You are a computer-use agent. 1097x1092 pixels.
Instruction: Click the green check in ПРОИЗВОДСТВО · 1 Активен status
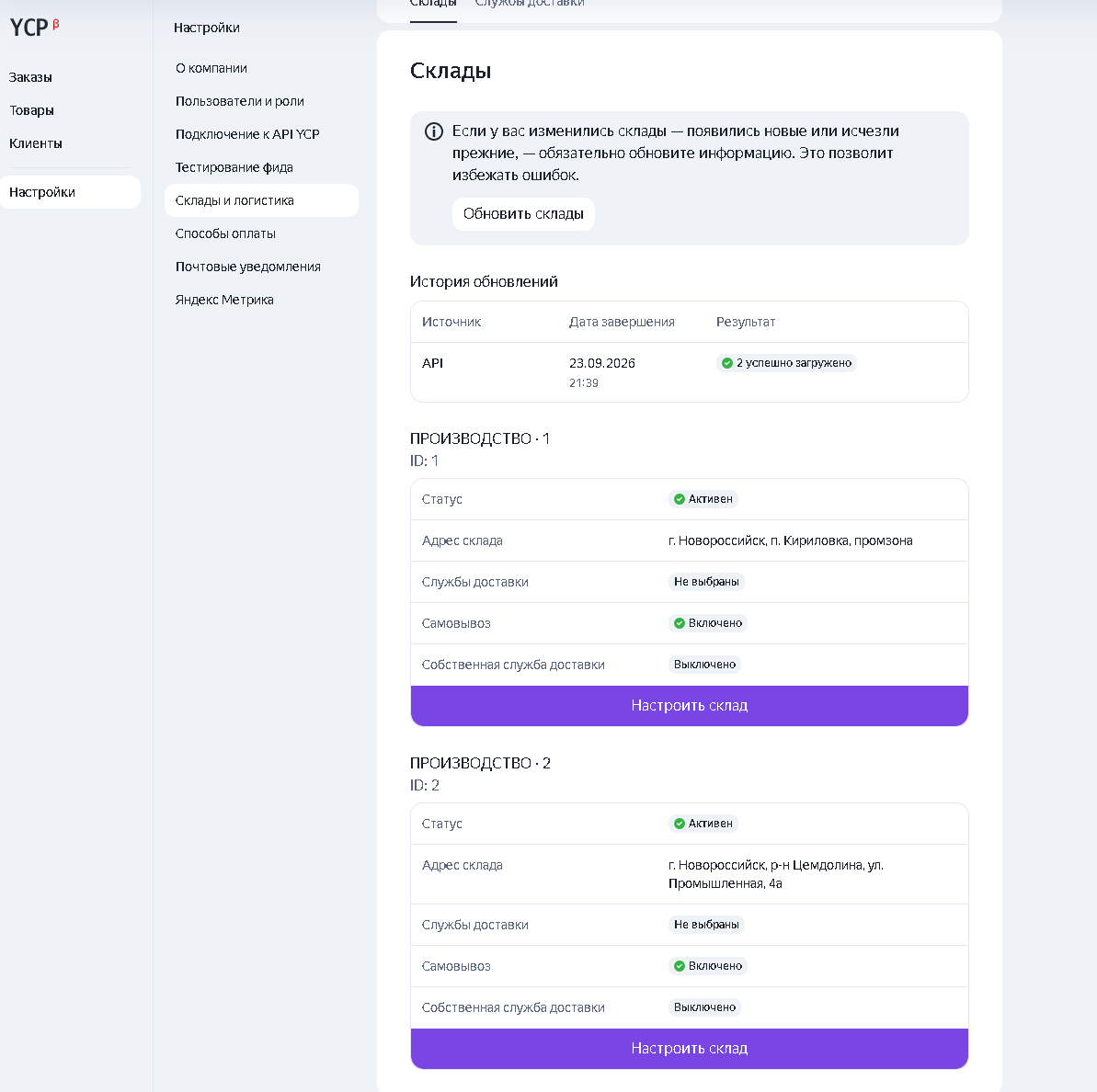(679, 499)
